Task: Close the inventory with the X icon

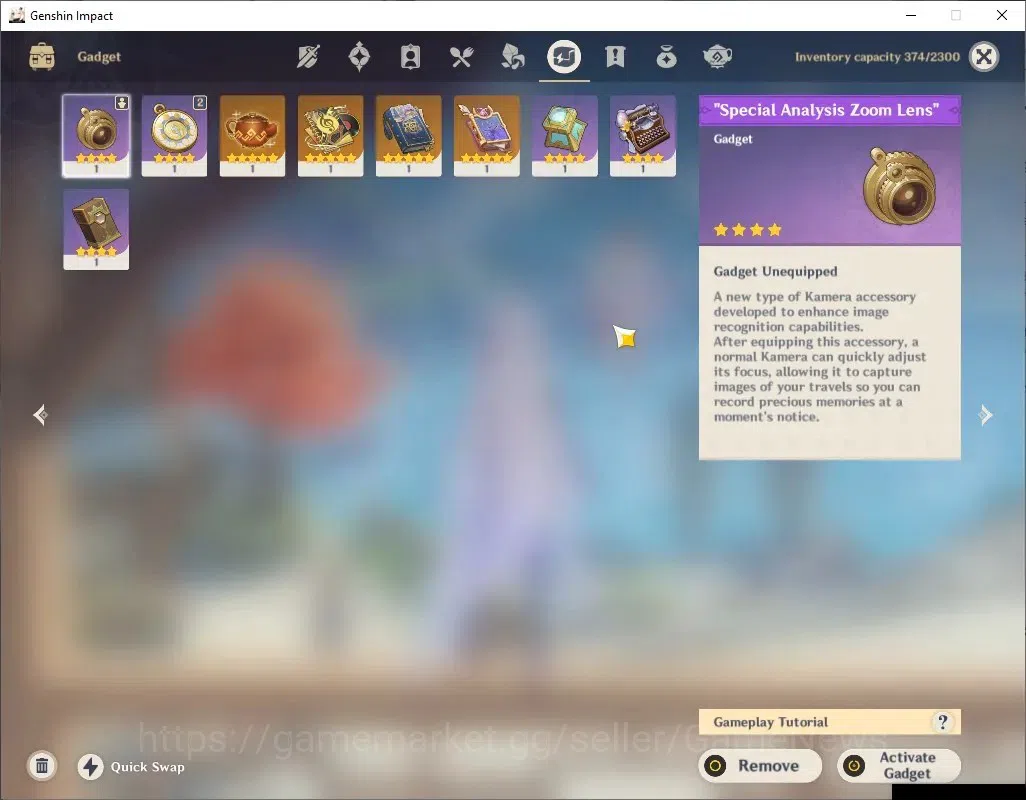Action: pyautogui.click(x=983, y=57)
